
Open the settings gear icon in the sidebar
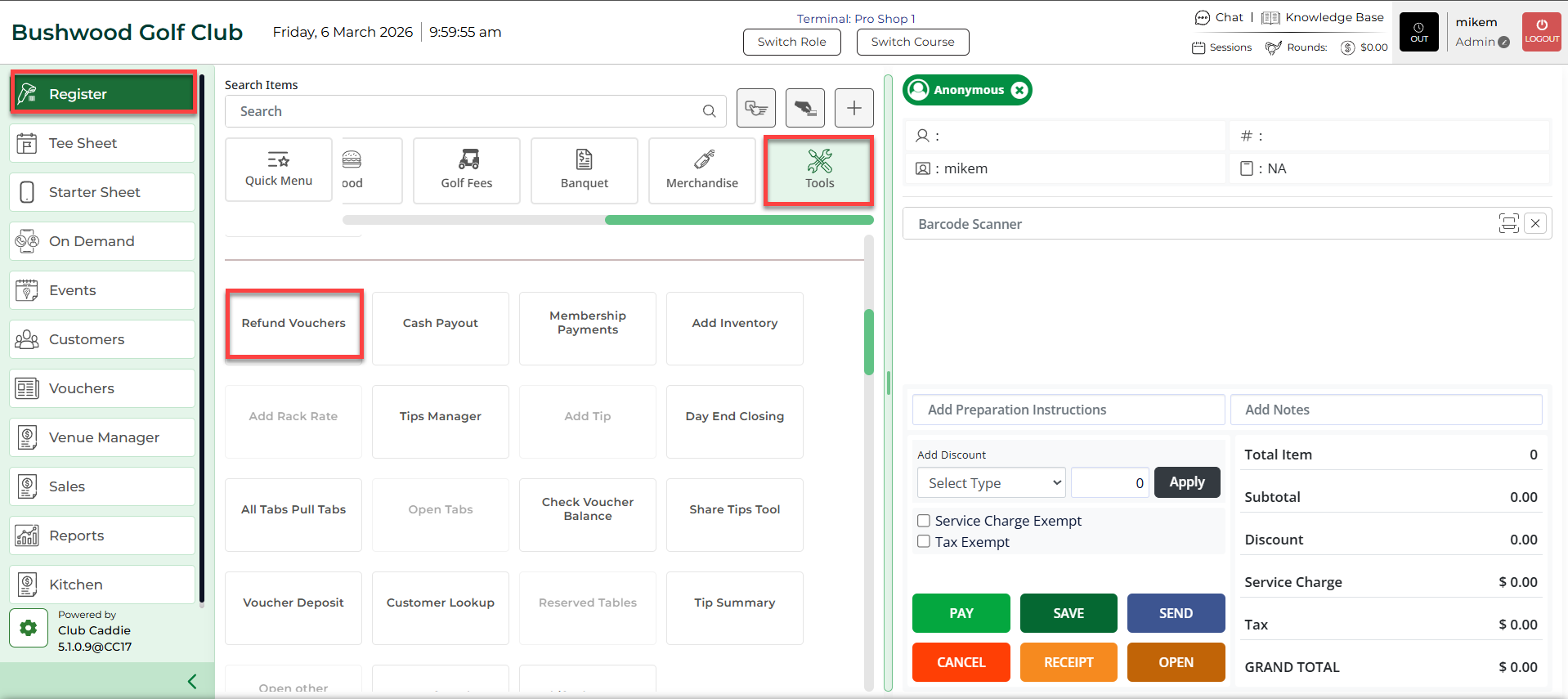click(x=29, y=628)
